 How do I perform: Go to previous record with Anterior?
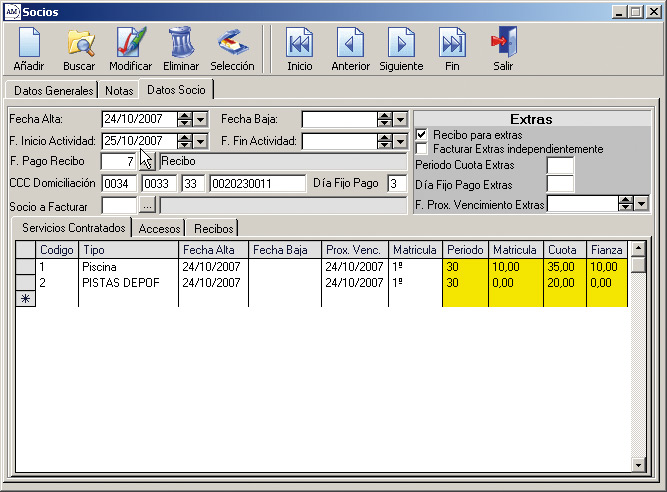pos(350,43)
